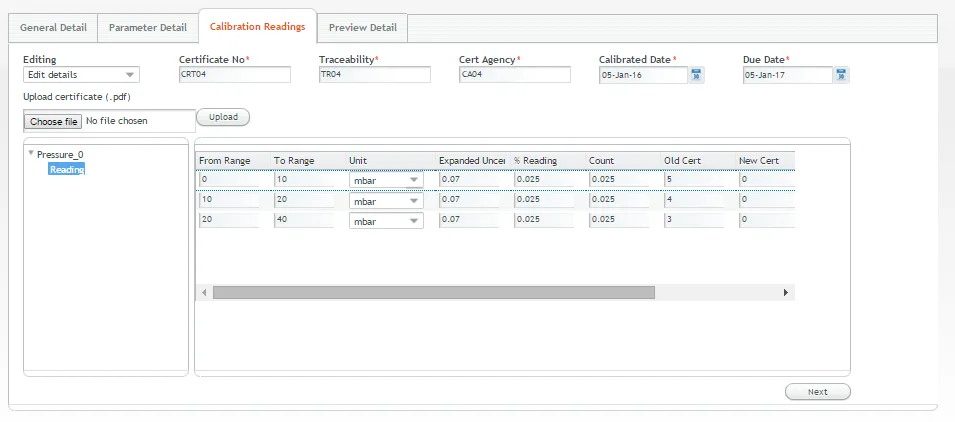The image size is (955, 422).
Task: Click Old Cert field containing 3
Action: point(694,219)
